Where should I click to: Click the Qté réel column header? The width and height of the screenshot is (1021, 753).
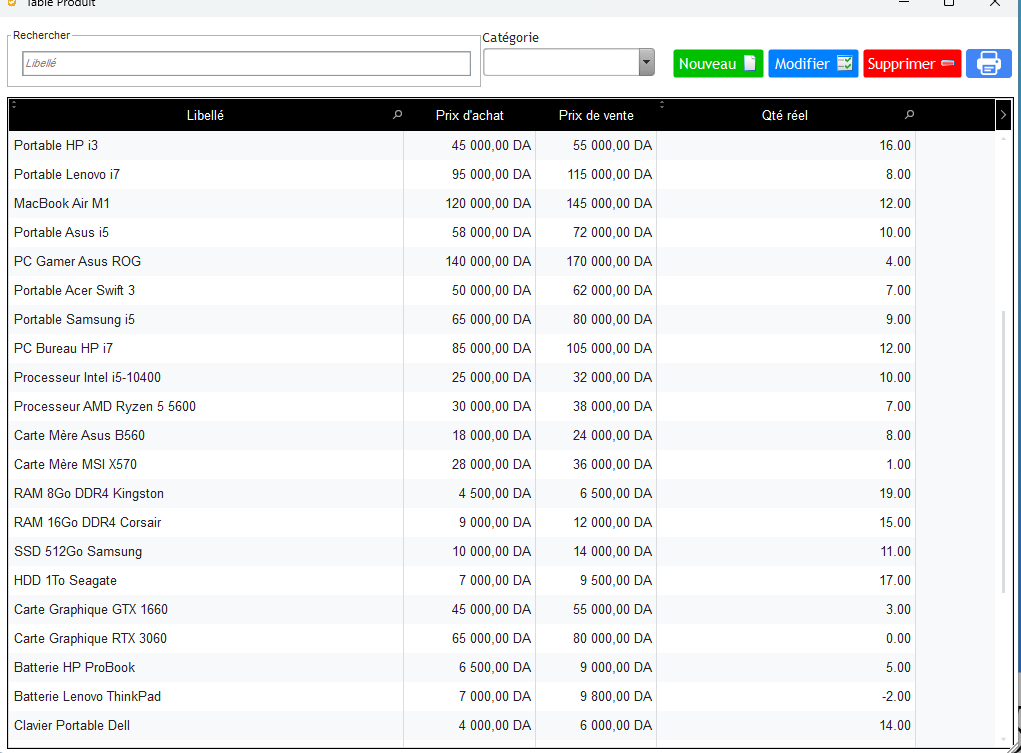[784, 115]
